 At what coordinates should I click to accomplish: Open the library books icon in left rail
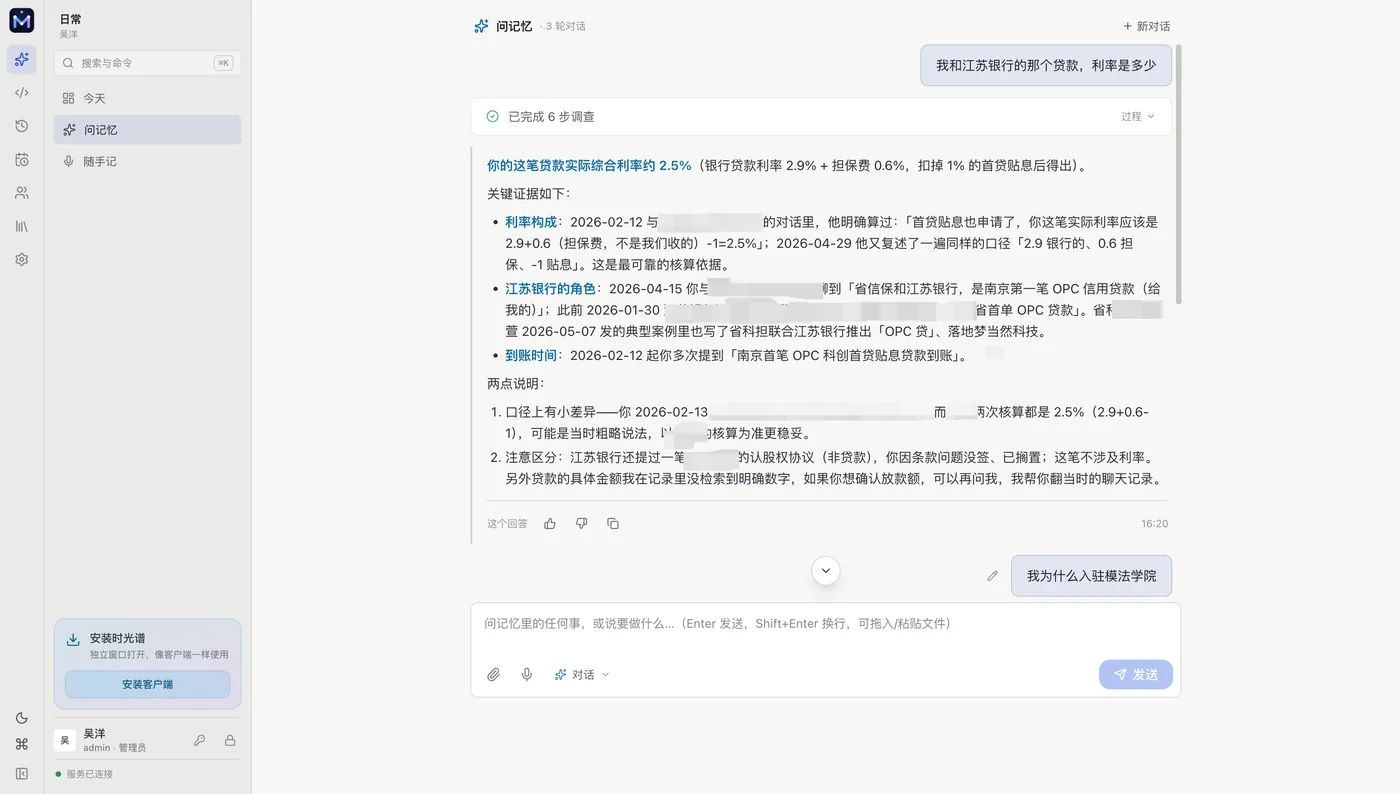[22, 226]
